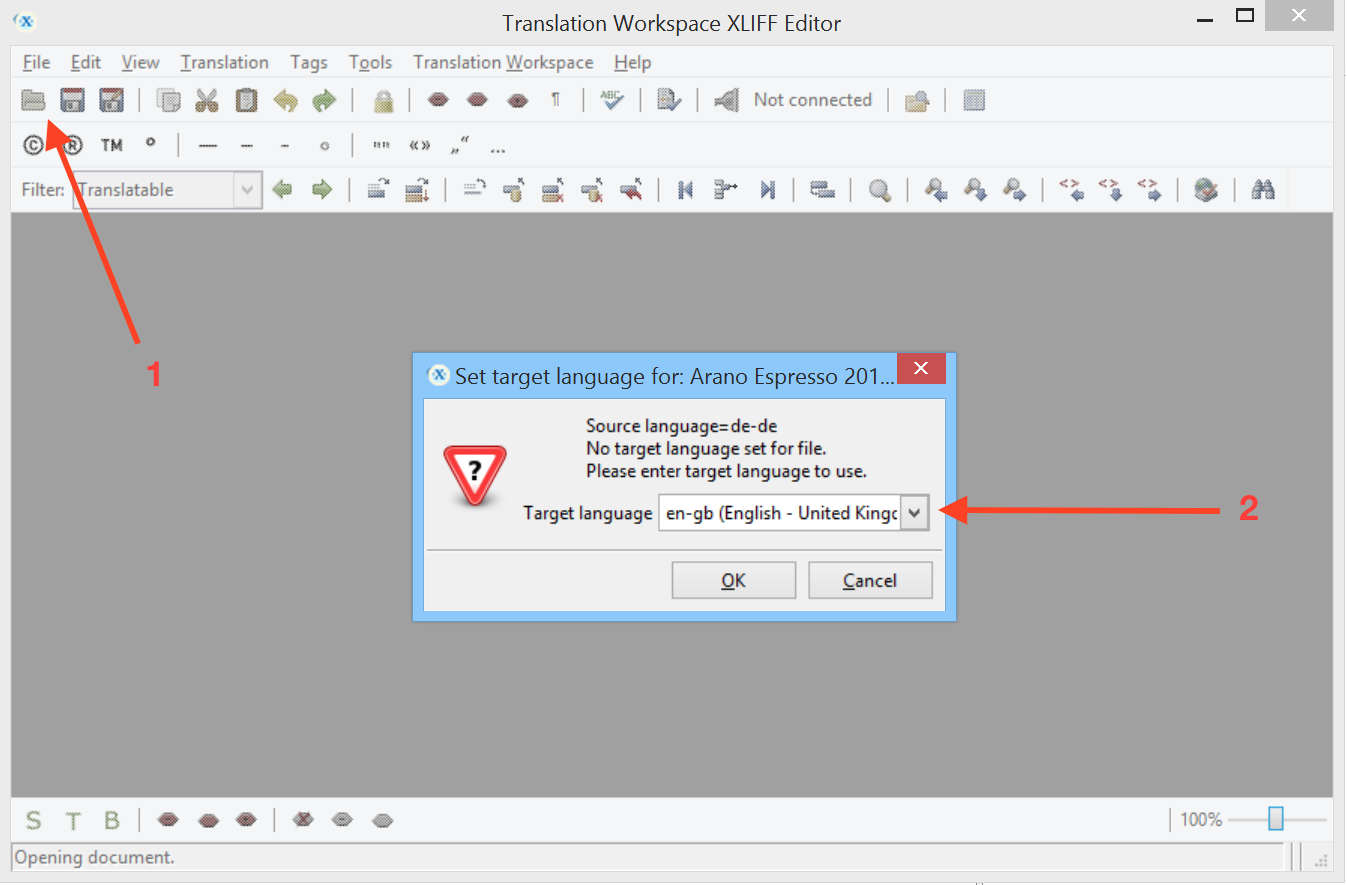Open the Translation menu
1347x885 pixels.
click(x=224, y=62)
